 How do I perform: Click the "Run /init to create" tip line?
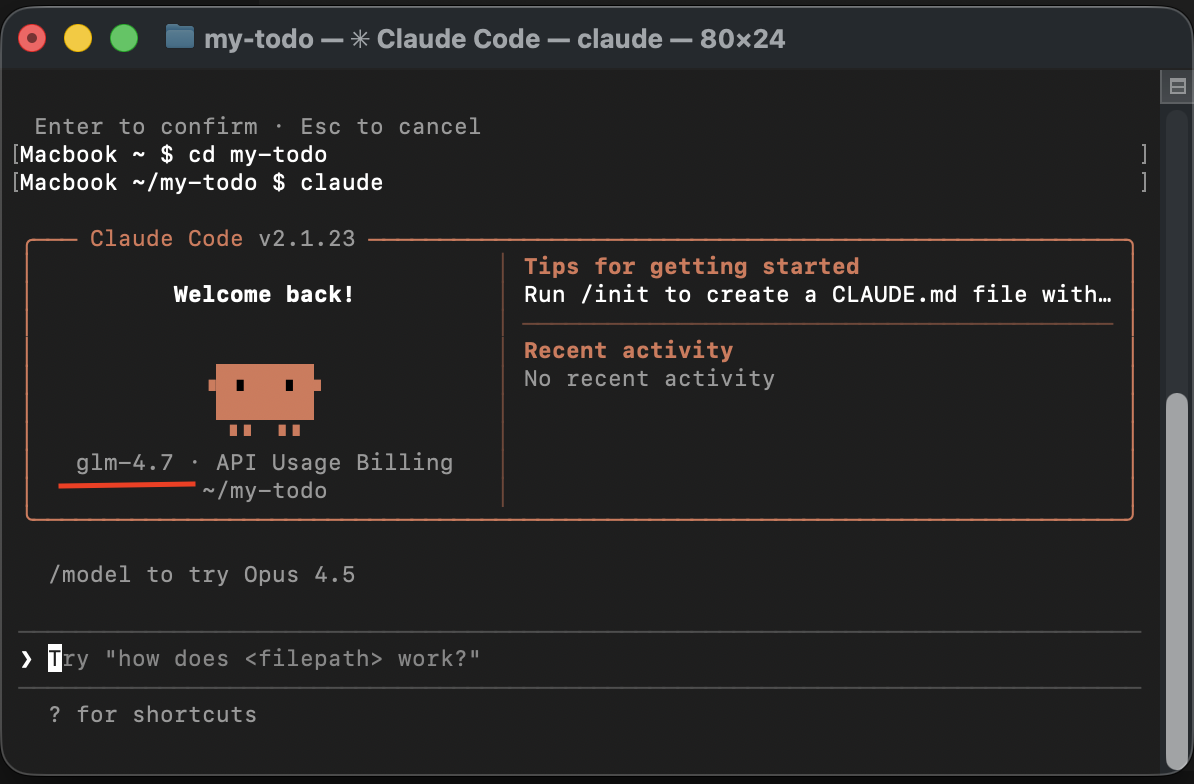point(817,295)
